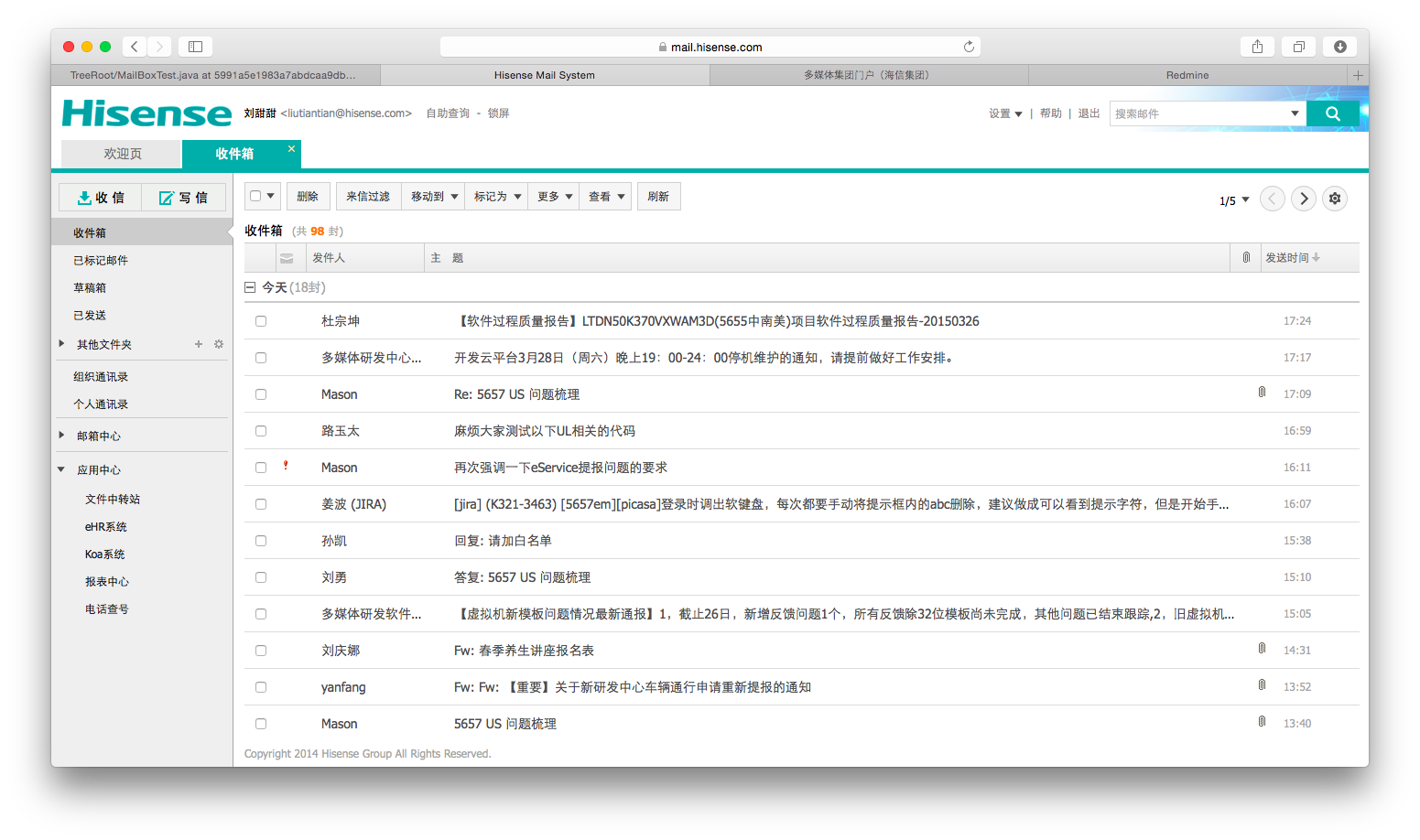
Task: Expand the 其他文件夹 tree node
Action: (61, 344)
